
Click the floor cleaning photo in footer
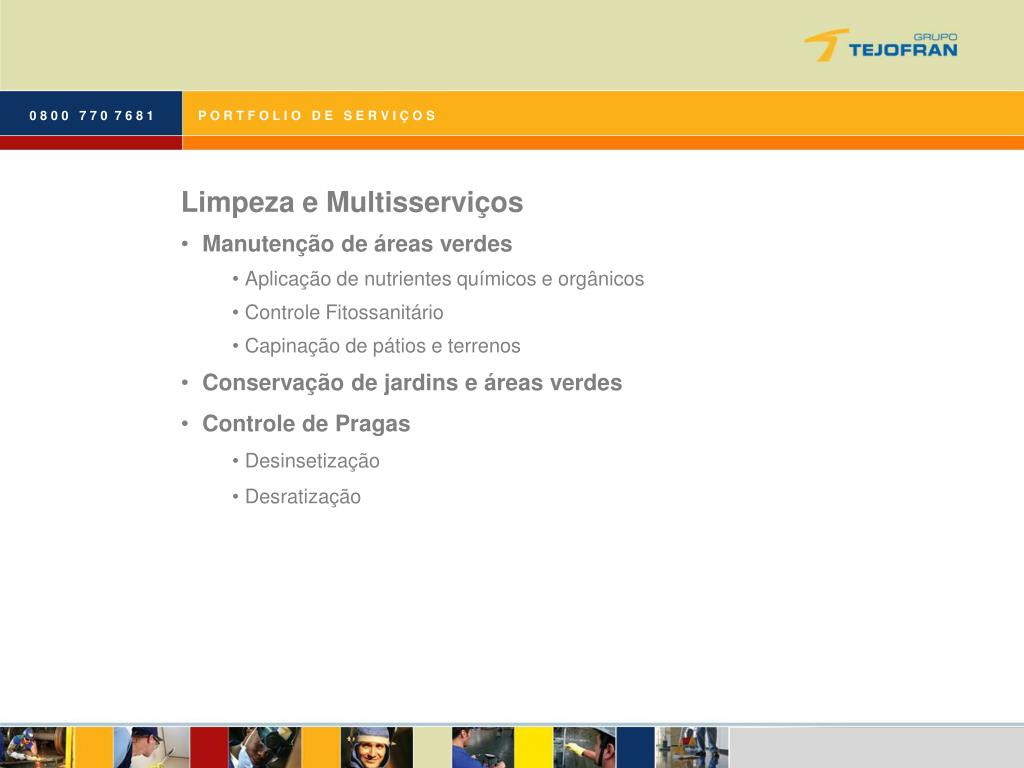pyautogui.click(x=692, y=747)
